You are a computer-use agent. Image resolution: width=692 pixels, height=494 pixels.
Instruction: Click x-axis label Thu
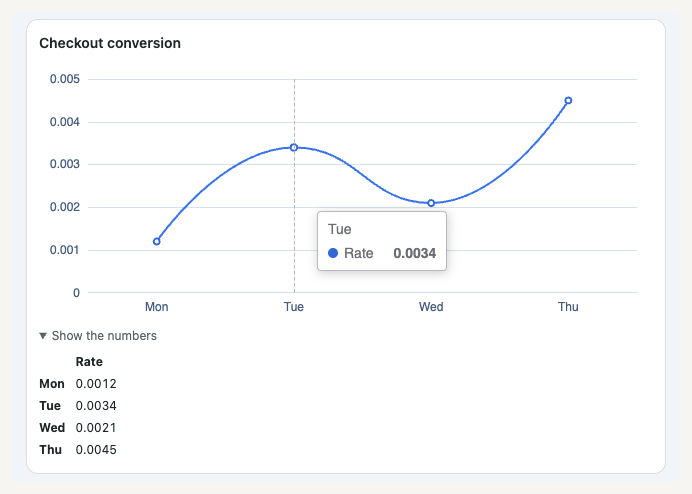click(568, 307)
